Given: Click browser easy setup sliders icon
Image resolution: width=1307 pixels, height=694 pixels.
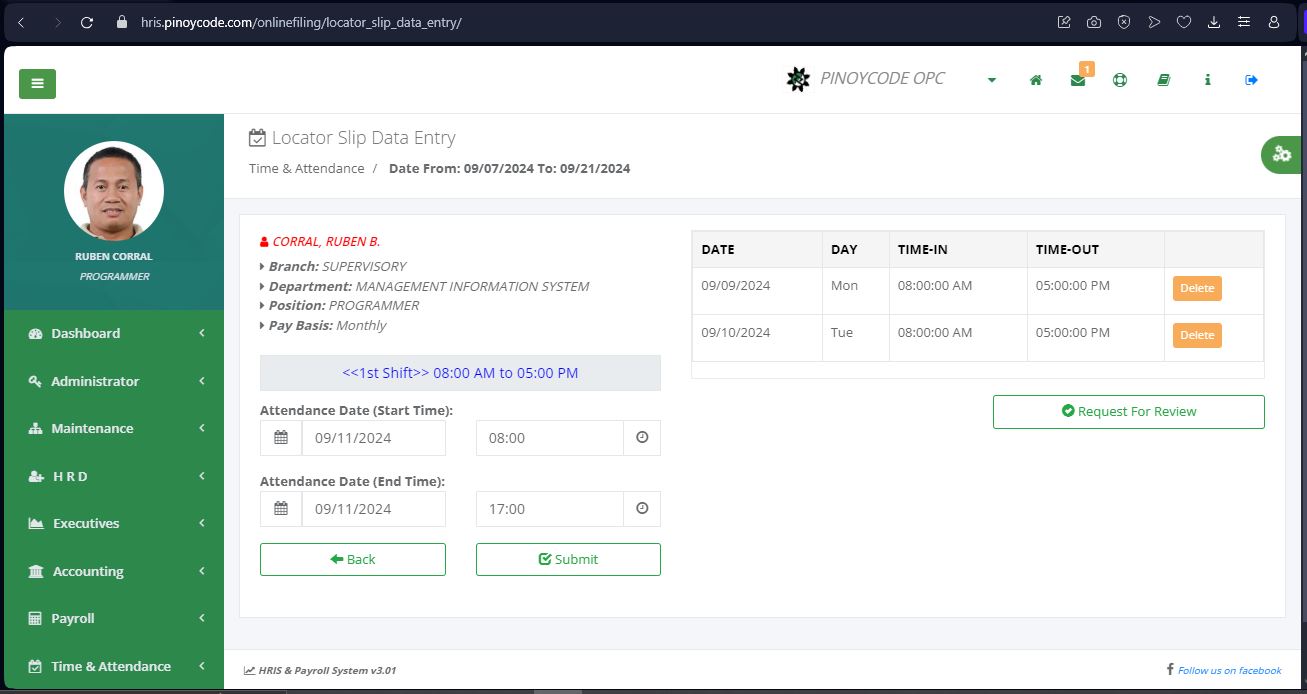Looking at the screenshot, I should tap(1244, 22).
